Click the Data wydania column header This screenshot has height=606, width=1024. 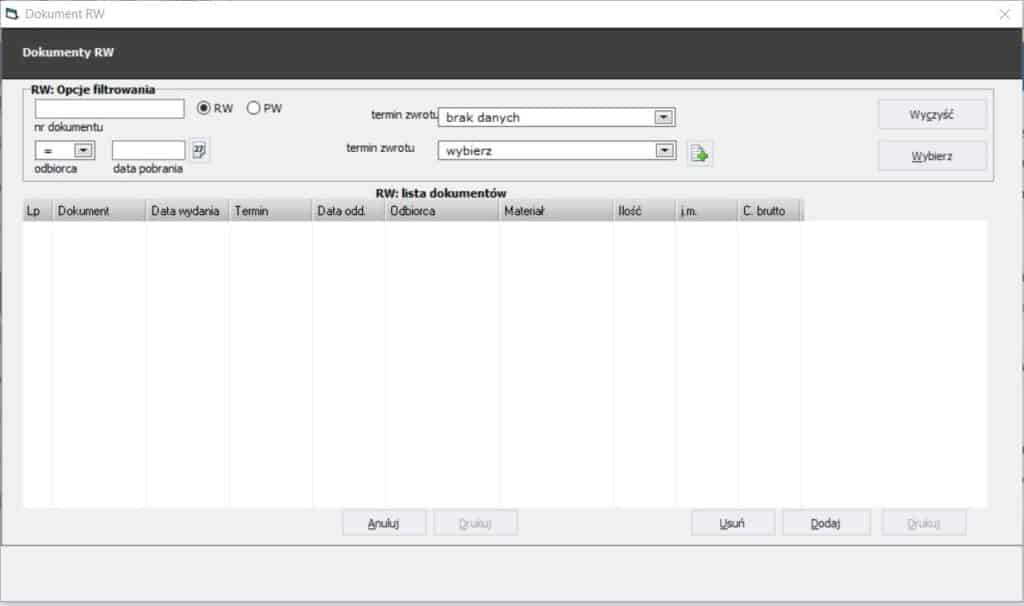pyautogui.click(x=186, y=212)
